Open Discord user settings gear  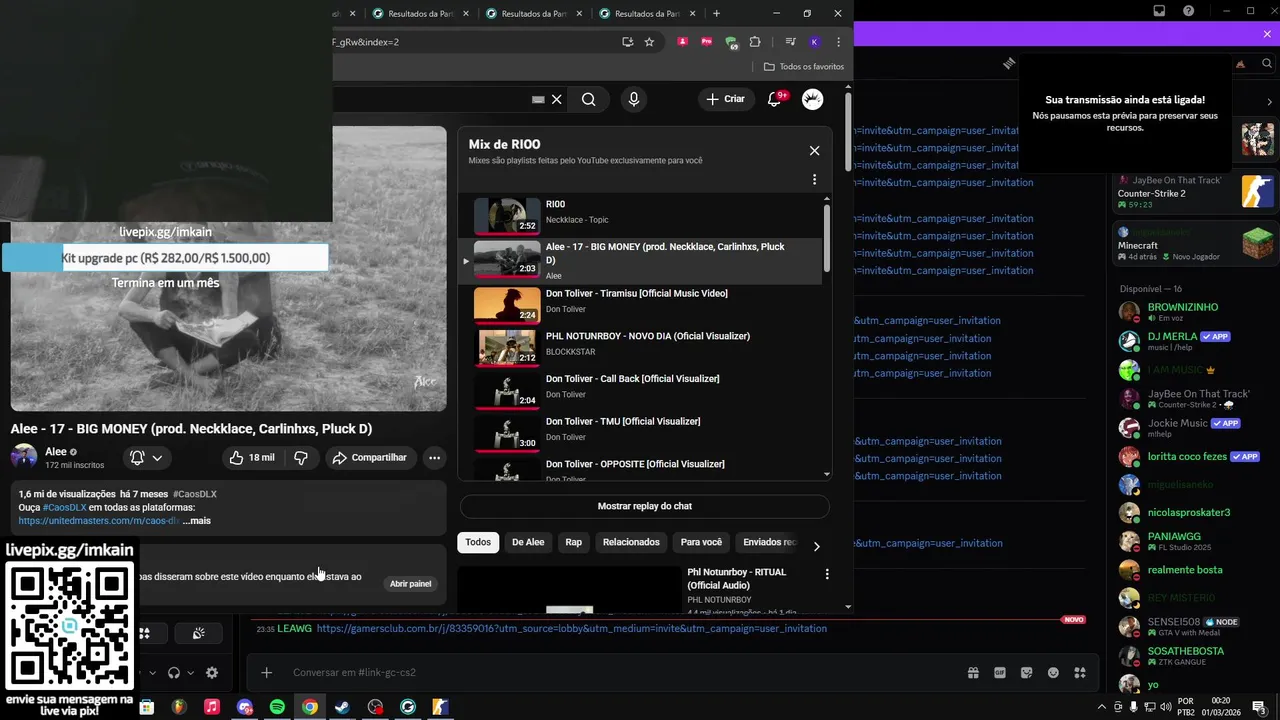212,673
